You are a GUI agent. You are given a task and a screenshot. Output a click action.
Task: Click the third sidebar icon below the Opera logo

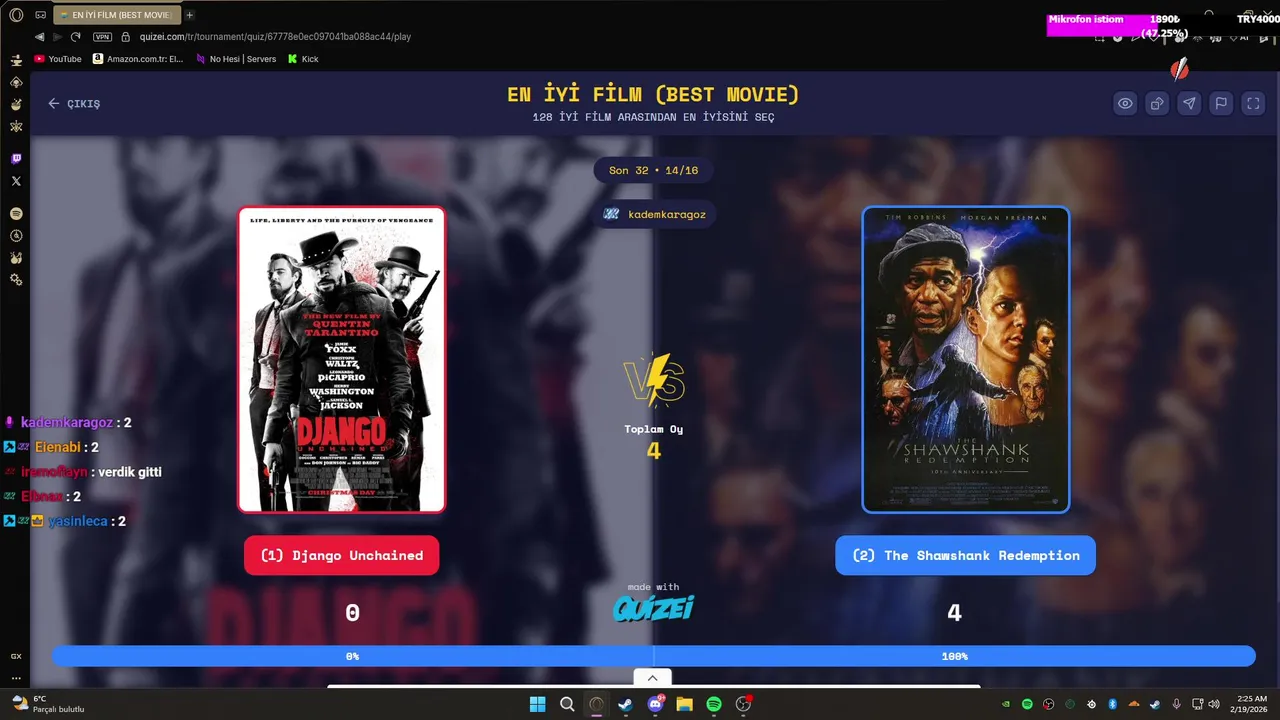(x=16, y=104)
